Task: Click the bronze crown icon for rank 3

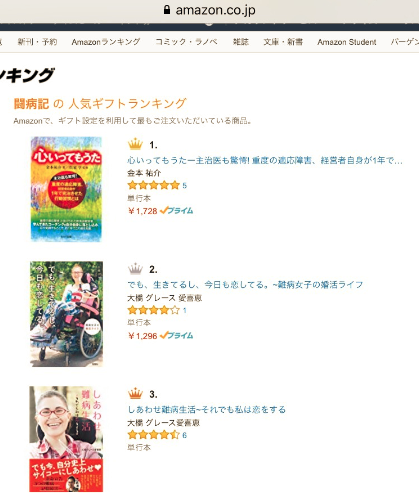Action: pyautogui.click(x=135, y=394)
